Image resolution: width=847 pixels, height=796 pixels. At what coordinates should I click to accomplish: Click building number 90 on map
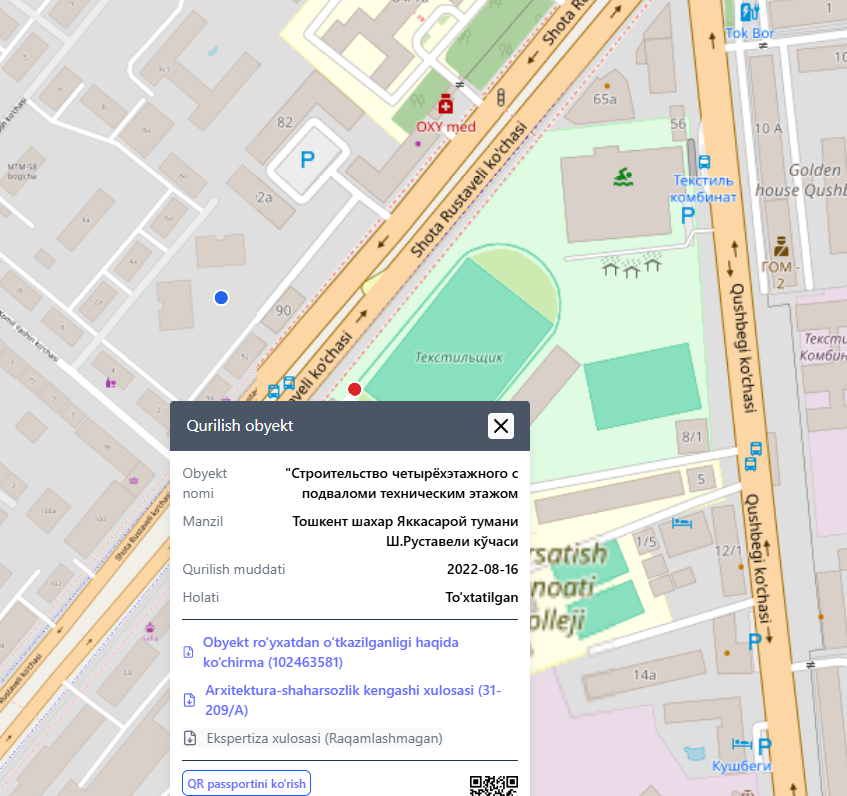tap(284, 311)
